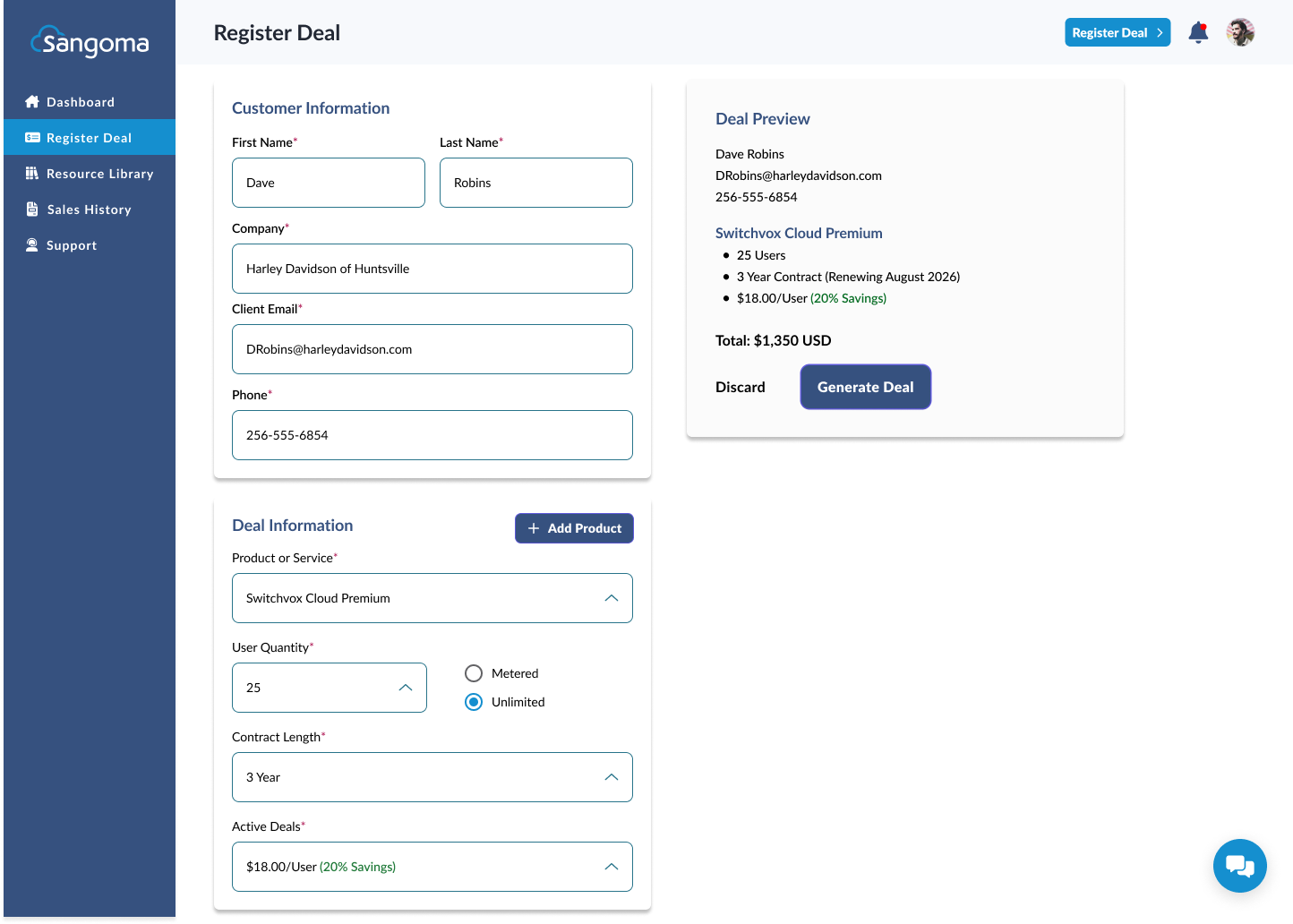Click the Generate Deal button
1293x924 pixels.
point(865,387)
